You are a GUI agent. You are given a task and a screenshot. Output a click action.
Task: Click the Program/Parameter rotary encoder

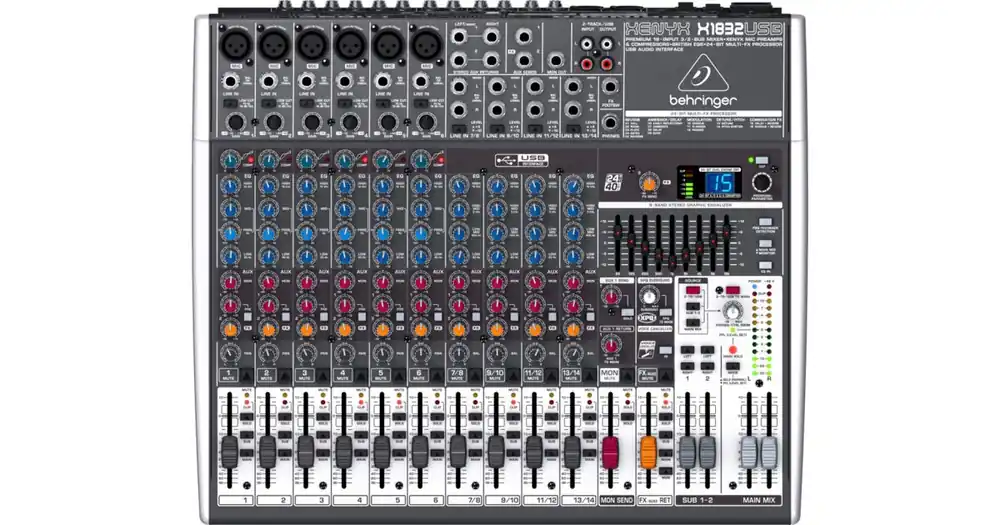coord(762,183)
